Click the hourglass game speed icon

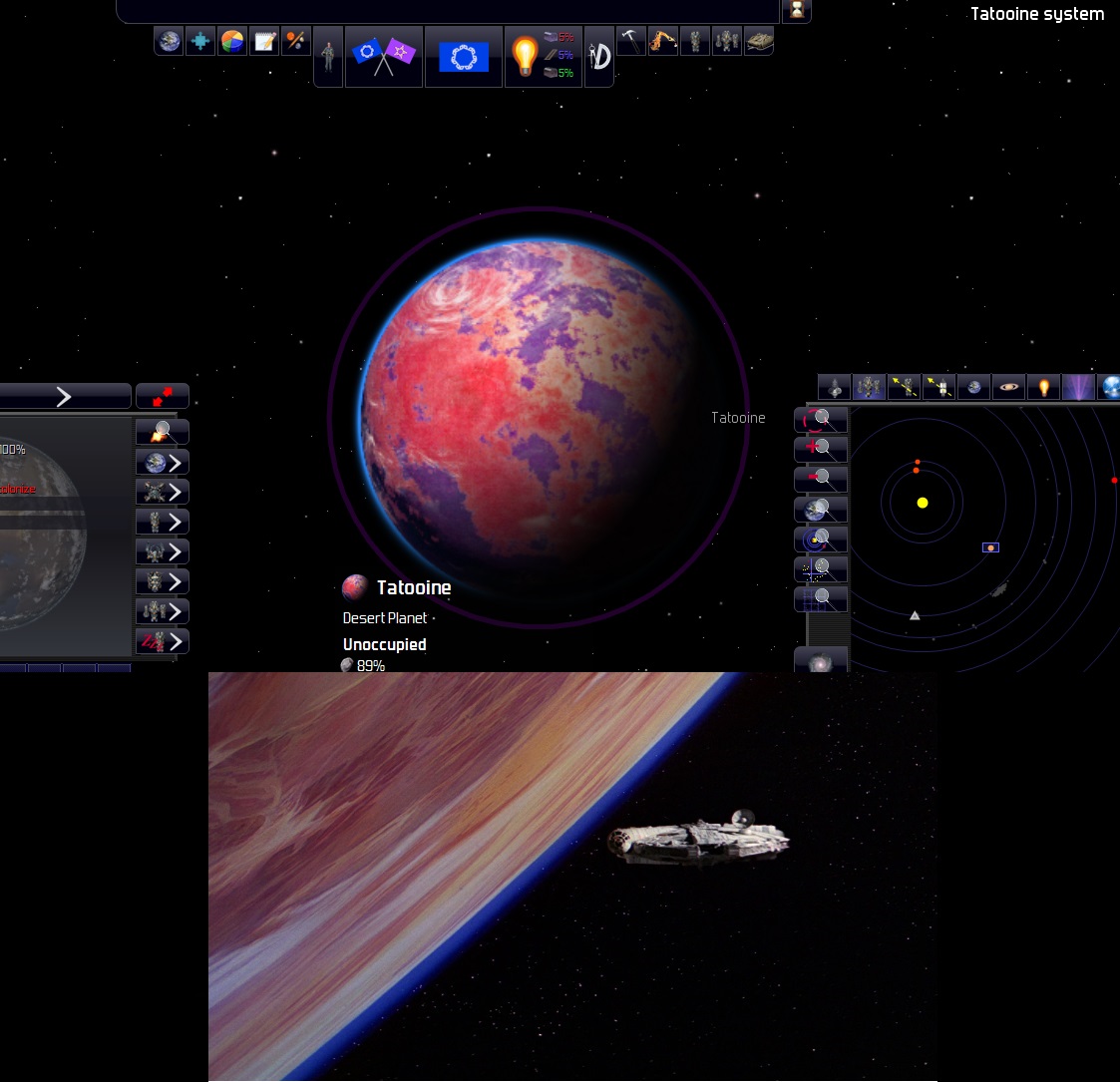(x=797, y=11)
